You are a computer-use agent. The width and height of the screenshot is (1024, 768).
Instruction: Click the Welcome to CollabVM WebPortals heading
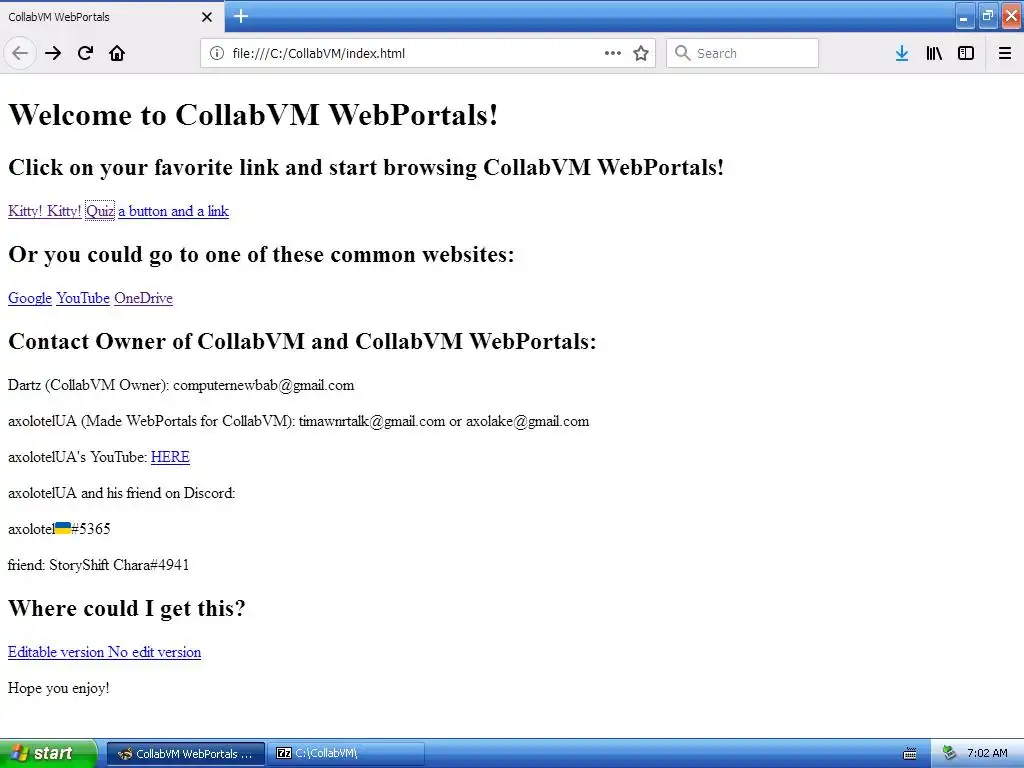coord(253,115)
